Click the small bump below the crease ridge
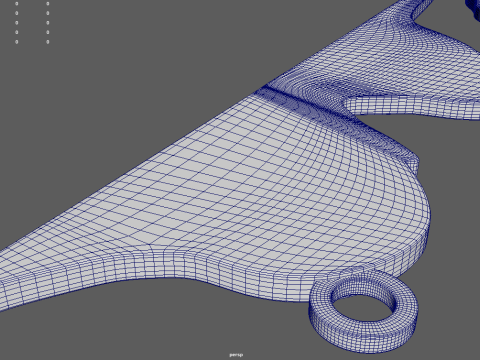The width and height of the screenshot is (480, 360). point(412,163)
